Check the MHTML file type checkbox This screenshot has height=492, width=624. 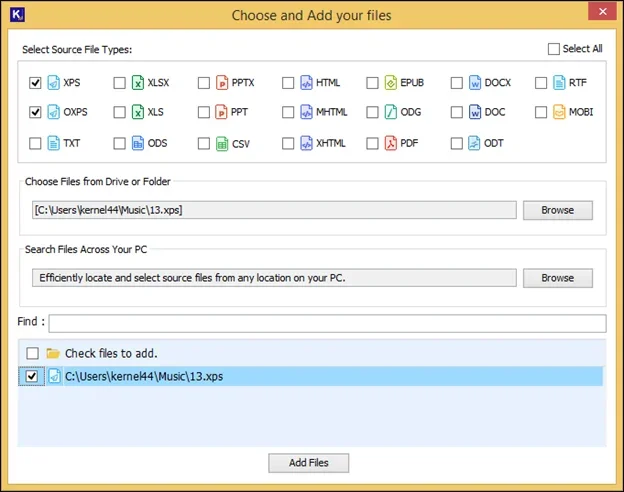point(288,112)
